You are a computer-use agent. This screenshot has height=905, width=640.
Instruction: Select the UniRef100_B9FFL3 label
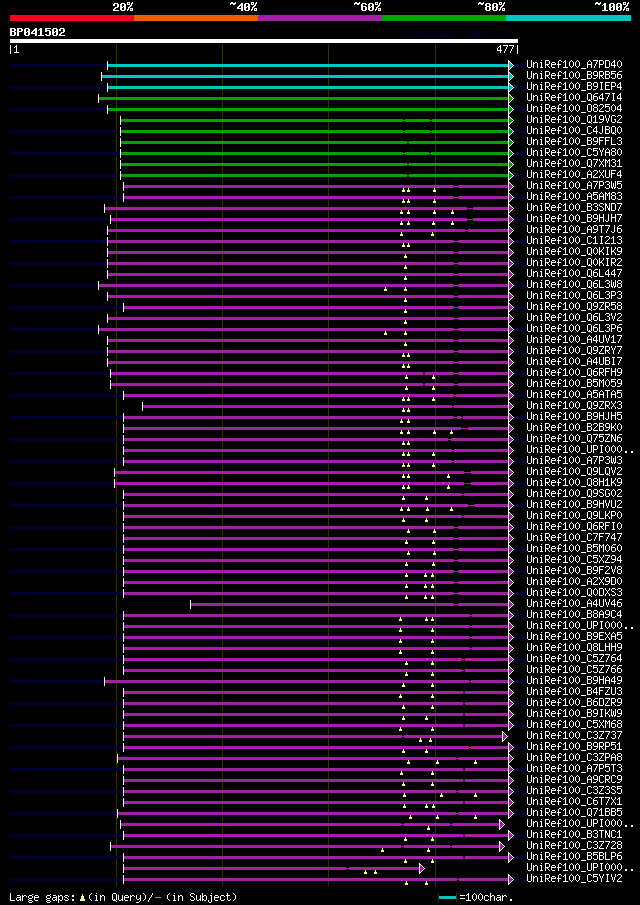pos(574,141)
